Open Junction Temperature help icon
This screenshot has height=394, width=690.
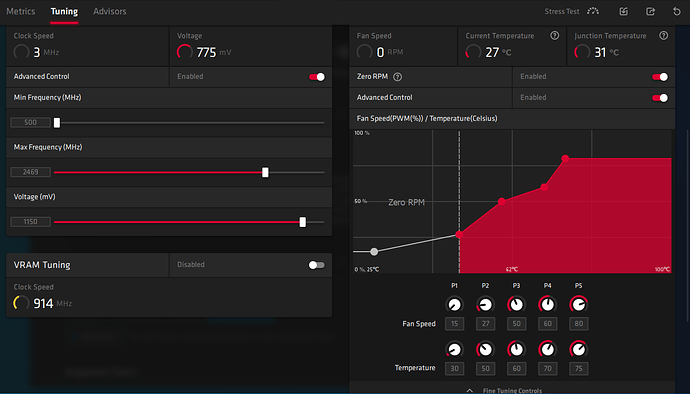664,36
